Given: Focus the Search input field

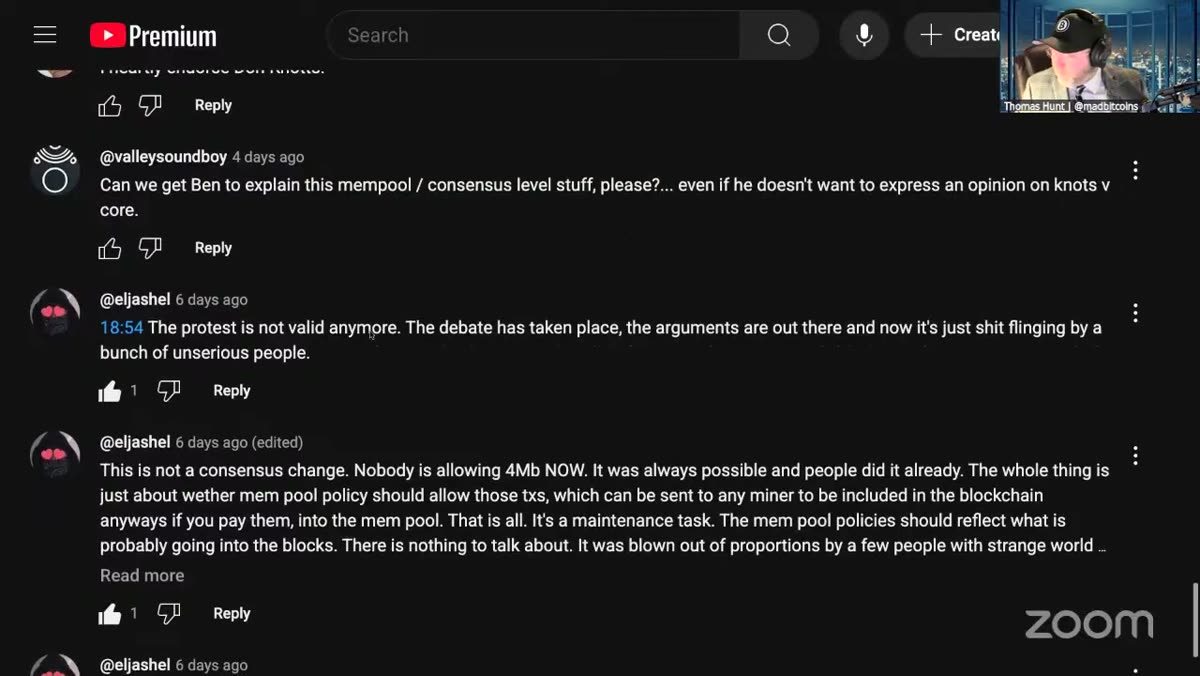Looking at the screenshot, I should point(533,35).
